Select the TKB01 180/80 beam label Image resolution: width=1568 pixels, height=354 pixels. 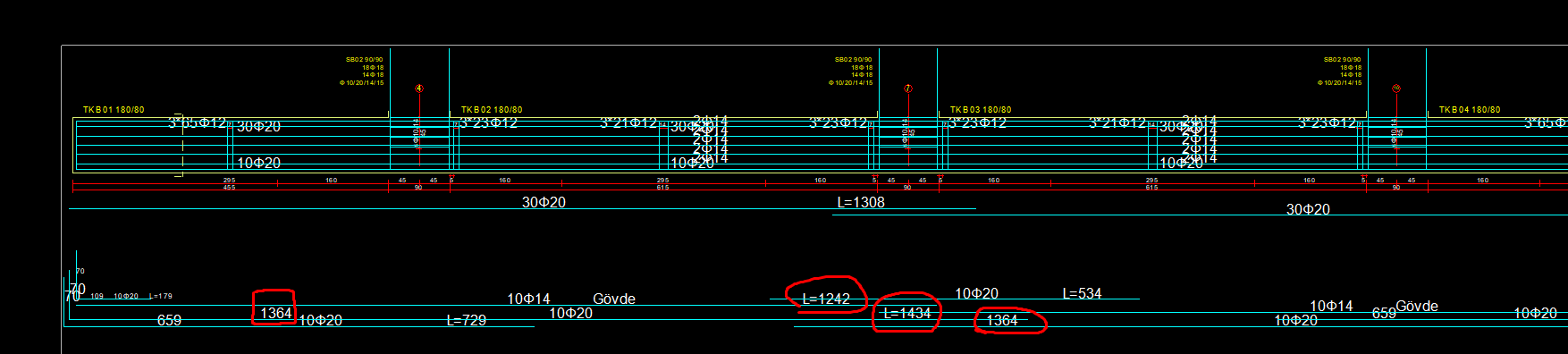pos(114,110)
